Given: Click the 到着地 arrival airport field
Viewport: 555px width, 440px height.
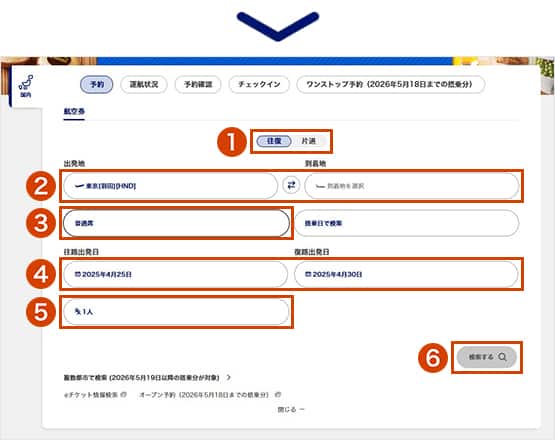Looking at the screenshot, I should [x=412, y=186].
